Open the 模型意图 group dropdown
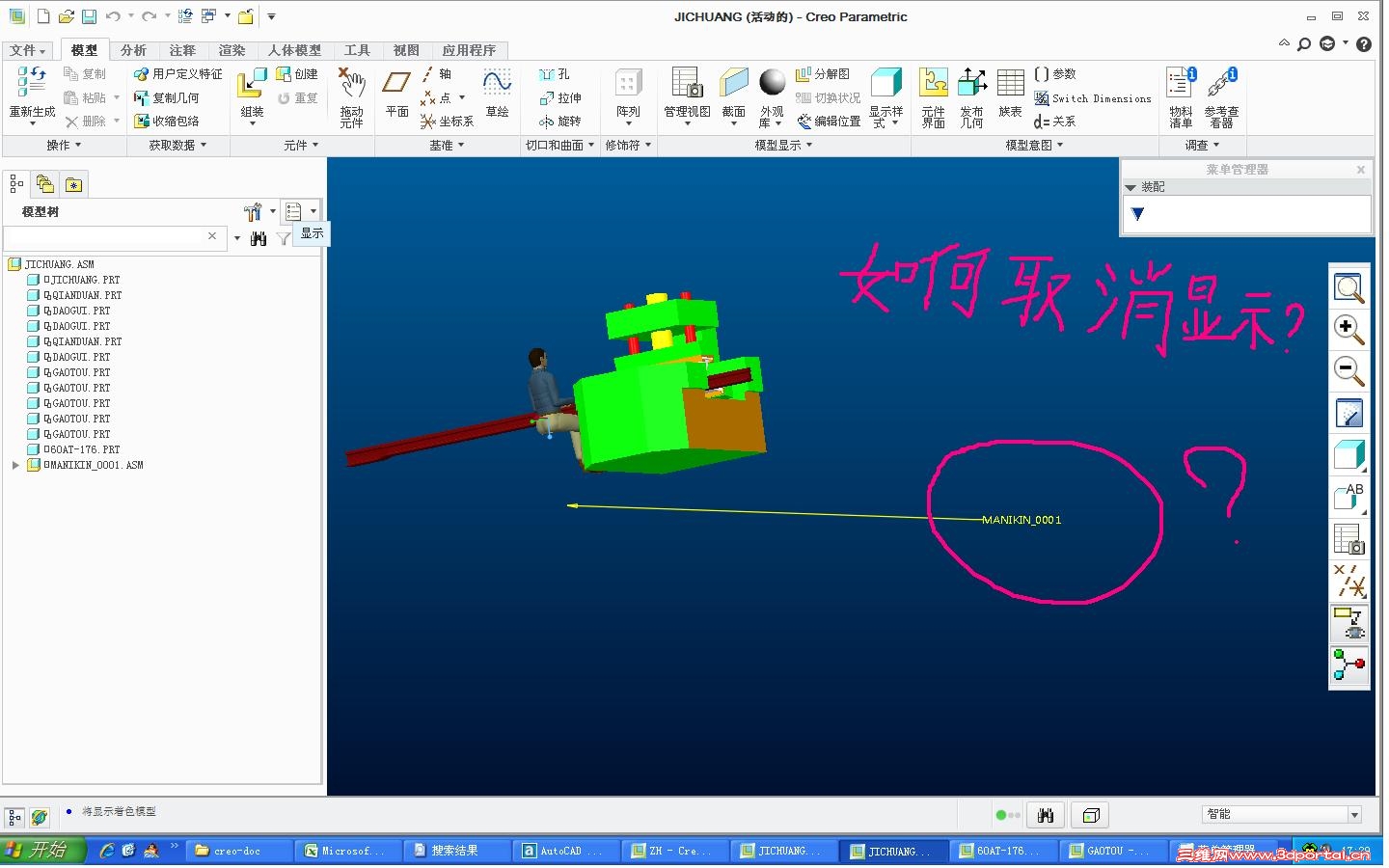 pos(1034,146)
